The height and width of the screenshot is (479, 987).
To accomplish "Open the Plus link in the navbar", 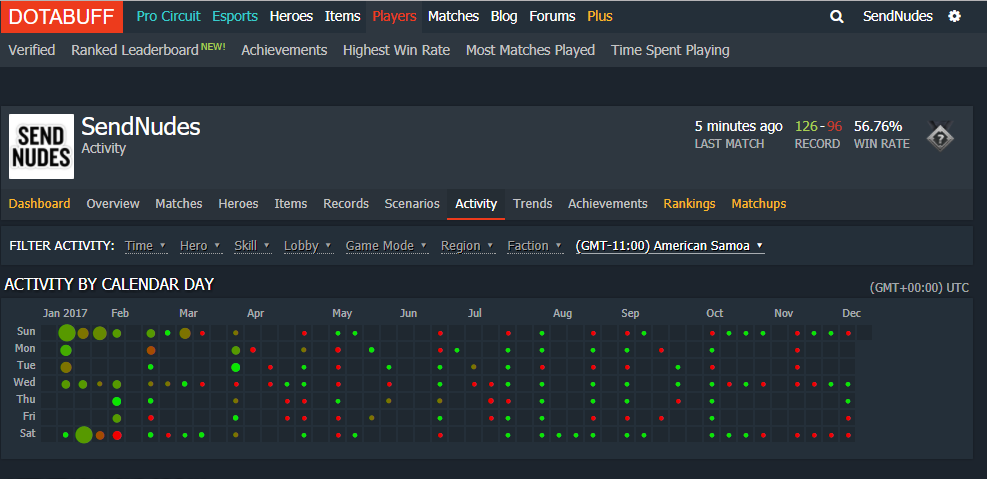I will (x=600, y=16).
